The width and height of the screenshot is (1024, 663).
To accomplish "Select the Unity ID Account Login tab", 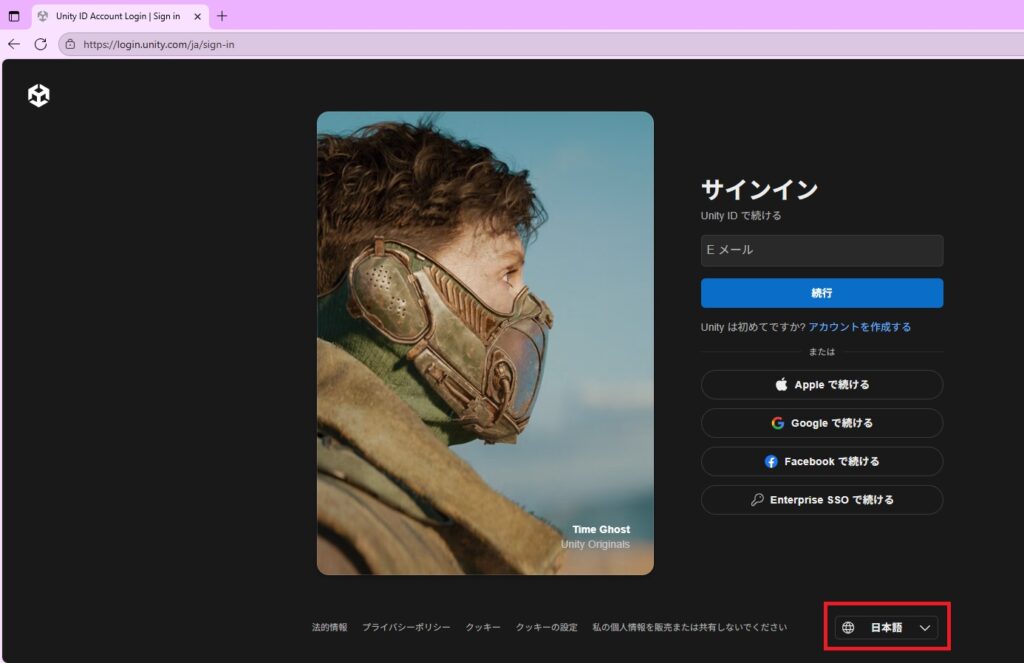I will (120, 16).
